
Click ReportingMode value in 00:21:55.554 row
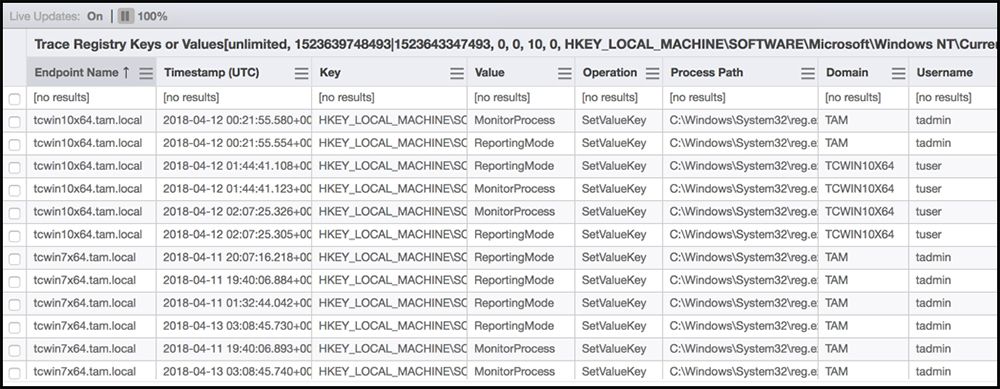click(x=514, y=143)
